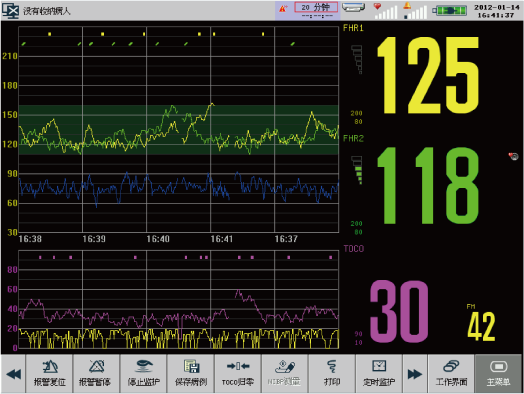Screen dimensions: 524x394
Task: Open the 工作界面 work interface selector
Action: point(451,373)
